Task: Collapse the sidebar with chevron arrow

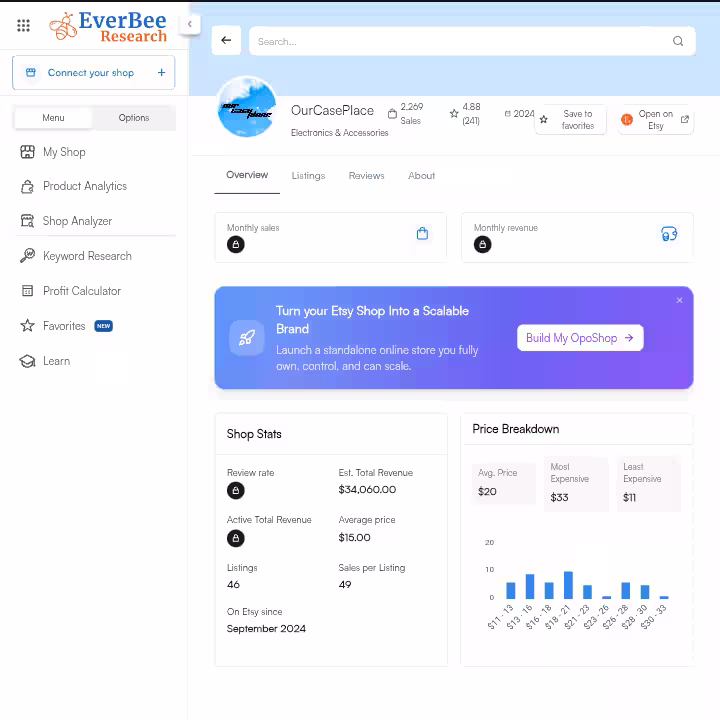Action: (x=190, y=24)
